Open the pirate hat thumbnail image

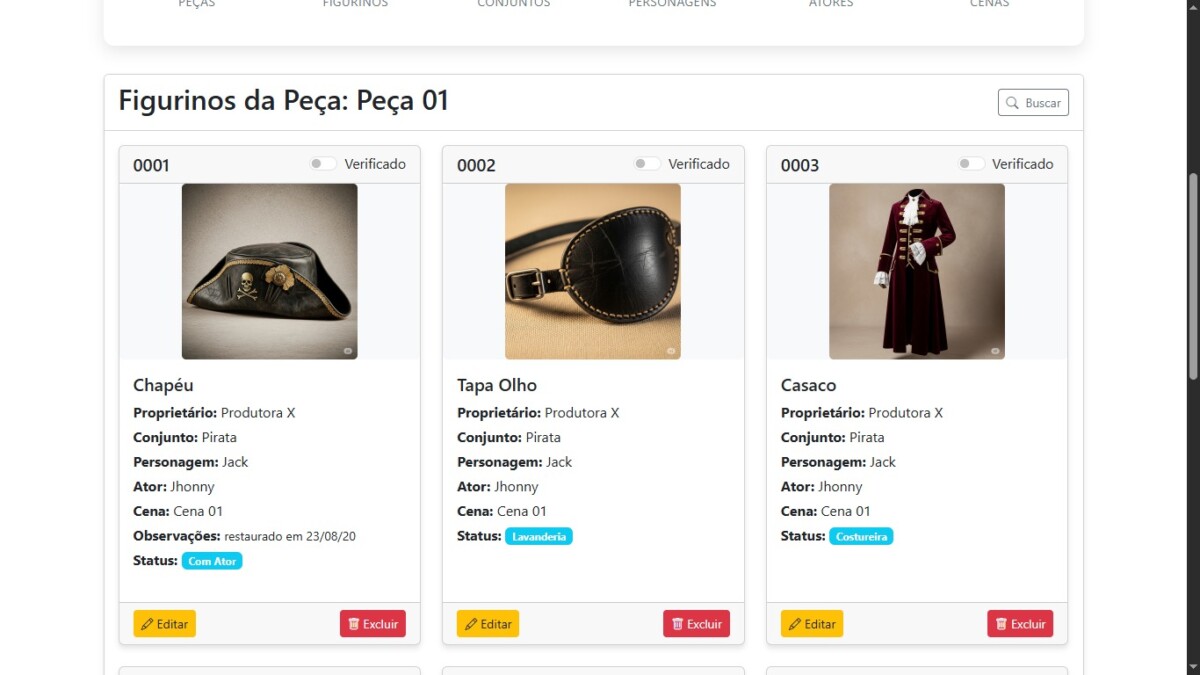coord(269,271)
